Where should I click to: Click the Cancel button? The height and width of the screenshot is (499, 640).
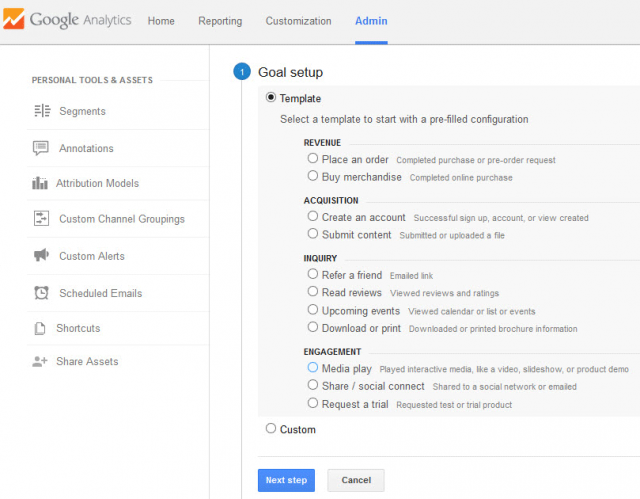click(356, 480)
